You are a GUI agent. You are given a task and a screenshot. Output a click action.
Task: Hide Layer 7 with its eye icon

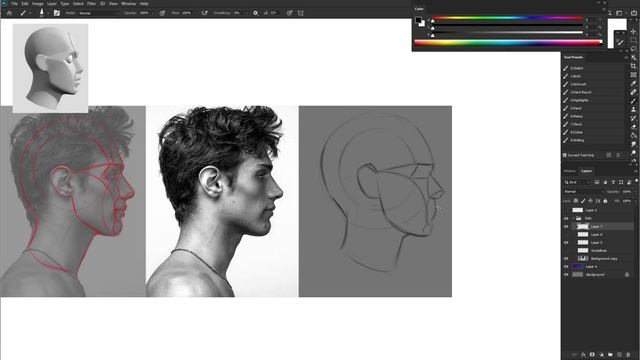(x=566, y=226)
